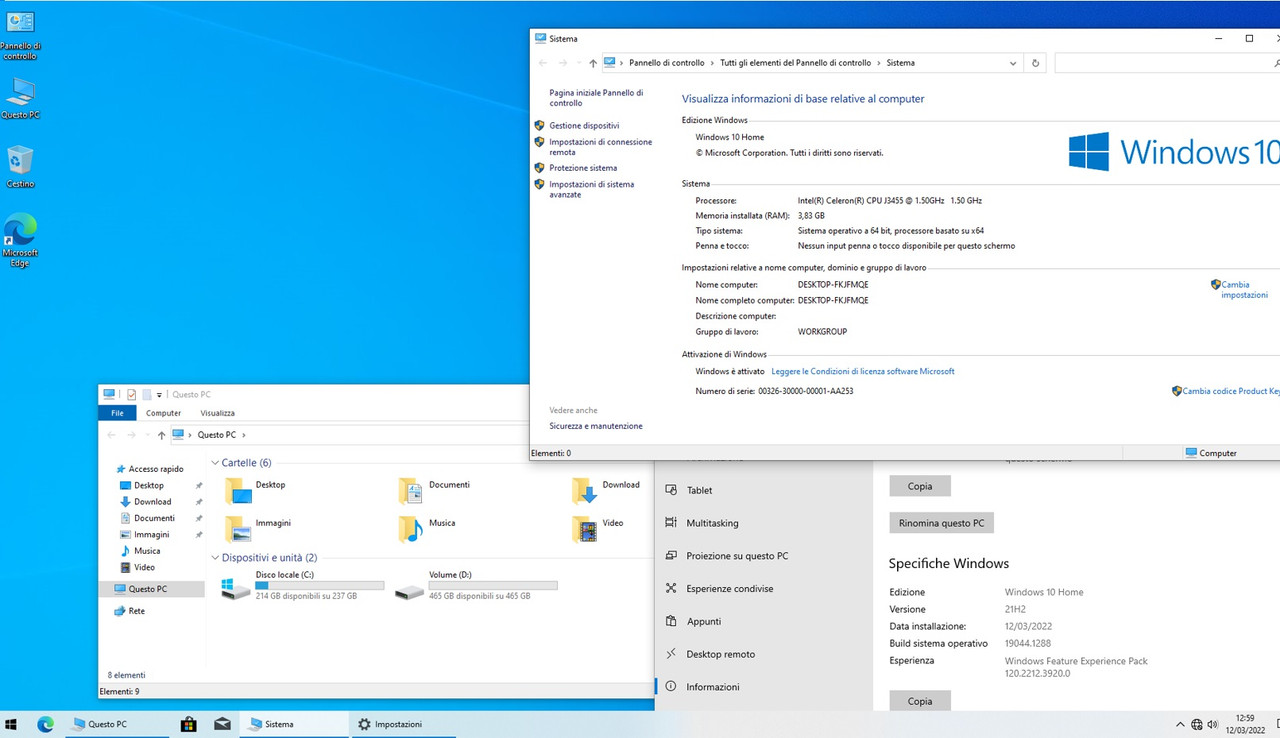Open Impostazioni di connessione remota link

[x=600, y=147]
